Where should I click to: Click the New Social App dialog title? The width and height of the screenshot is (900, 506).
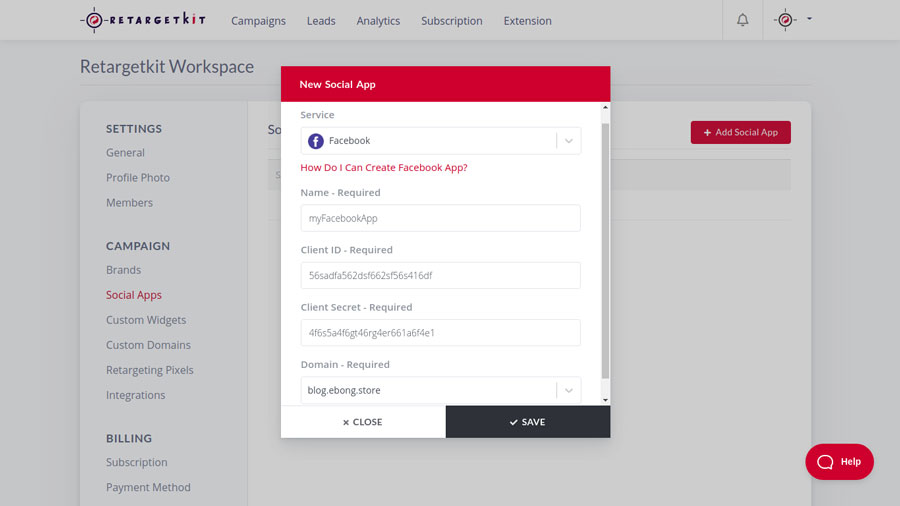click(x=338, y=84)
